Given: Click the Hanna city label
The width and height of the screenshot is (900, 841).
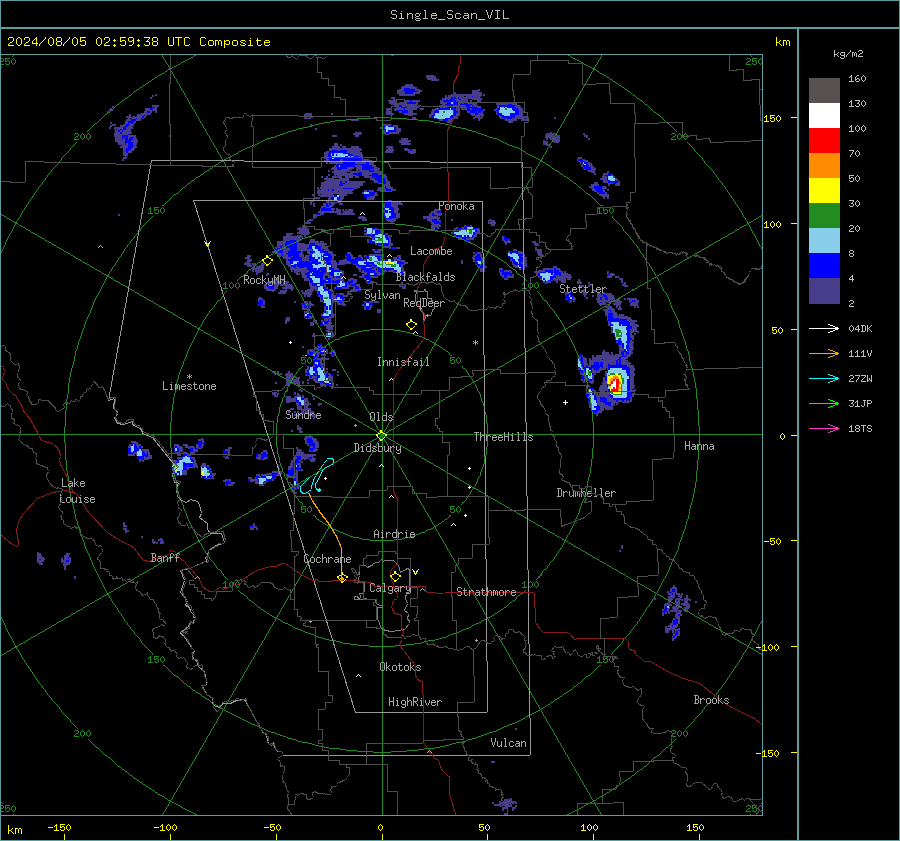Looking at the screenshot, I should (699, 446).
